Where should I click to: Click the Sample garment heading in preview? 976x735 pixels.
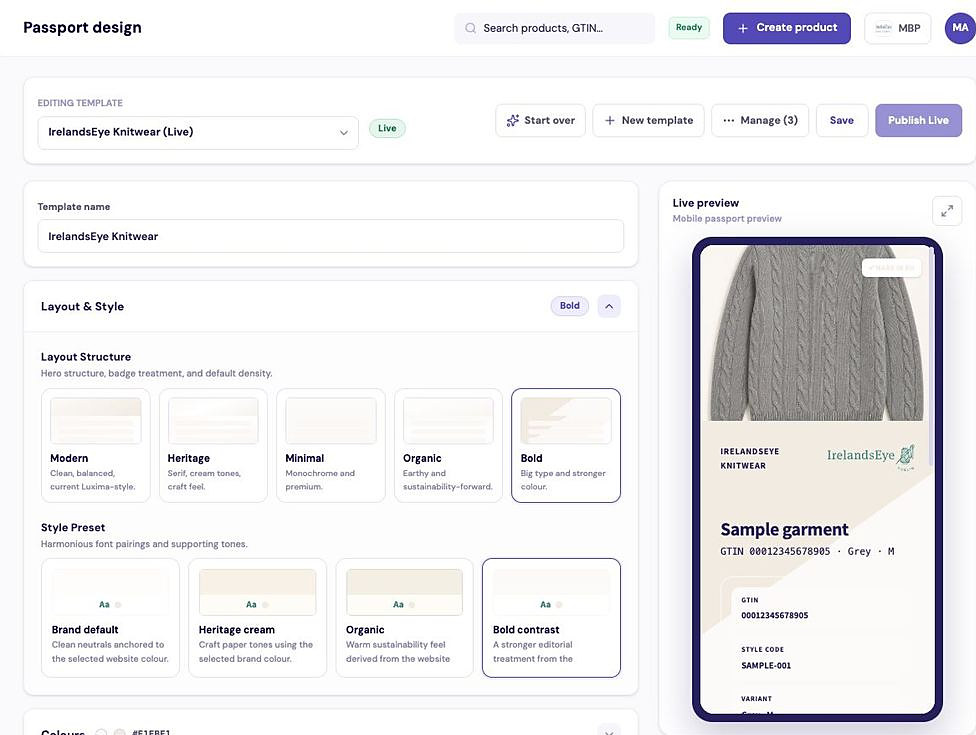tap(784, 530)
